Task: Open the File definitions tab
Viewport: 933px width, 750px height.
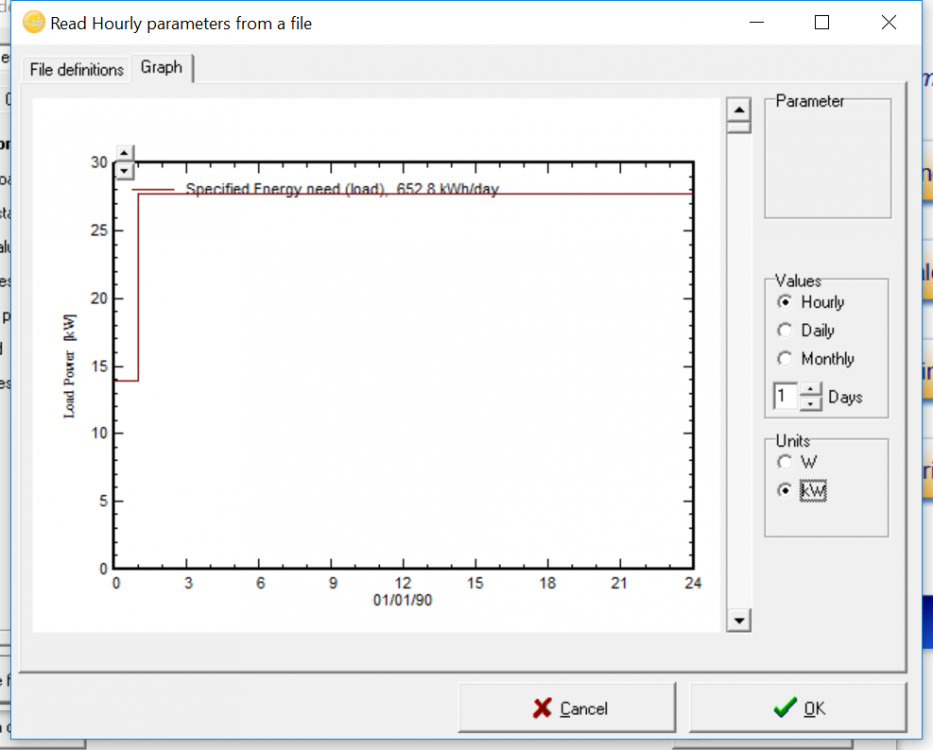Action: pos(77,69)
